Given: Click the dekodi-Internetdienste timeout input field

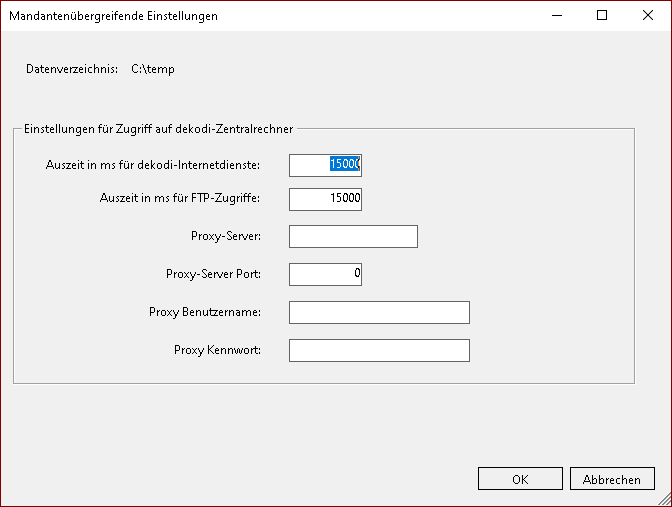Looking at the screenshot, I should tap(325, 165).
